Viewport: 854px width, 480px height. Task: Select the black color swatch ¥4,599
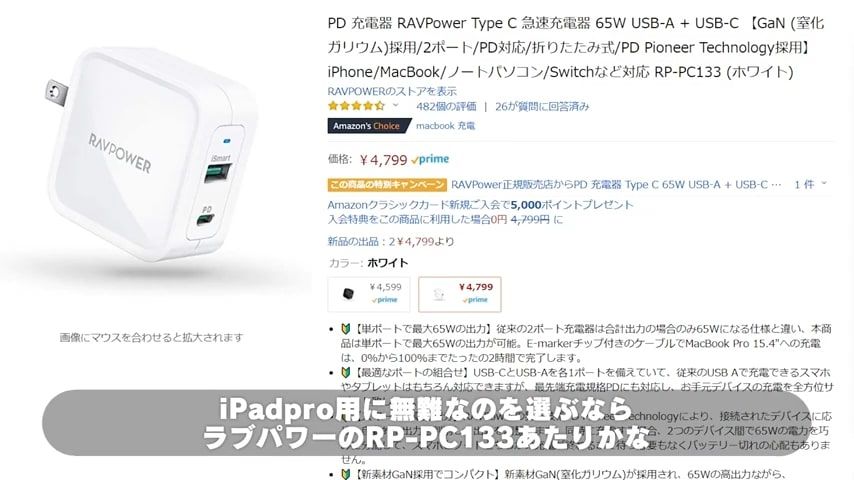click(369, 294)
